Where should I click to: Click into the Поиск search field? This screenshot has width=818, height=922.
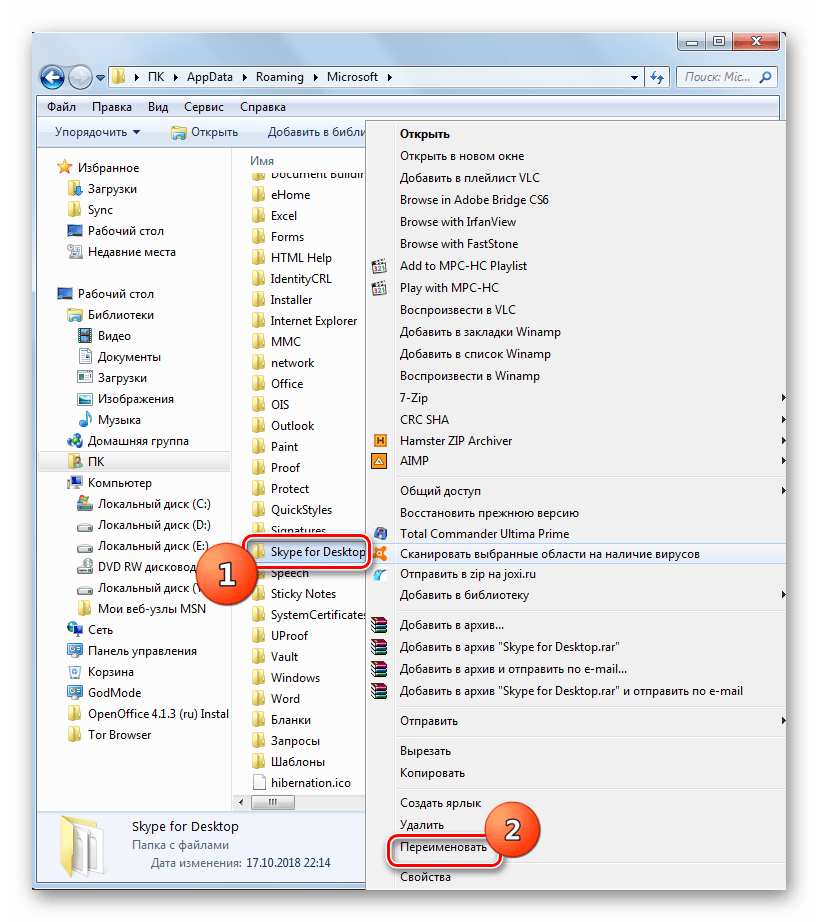tap(727, 77)
